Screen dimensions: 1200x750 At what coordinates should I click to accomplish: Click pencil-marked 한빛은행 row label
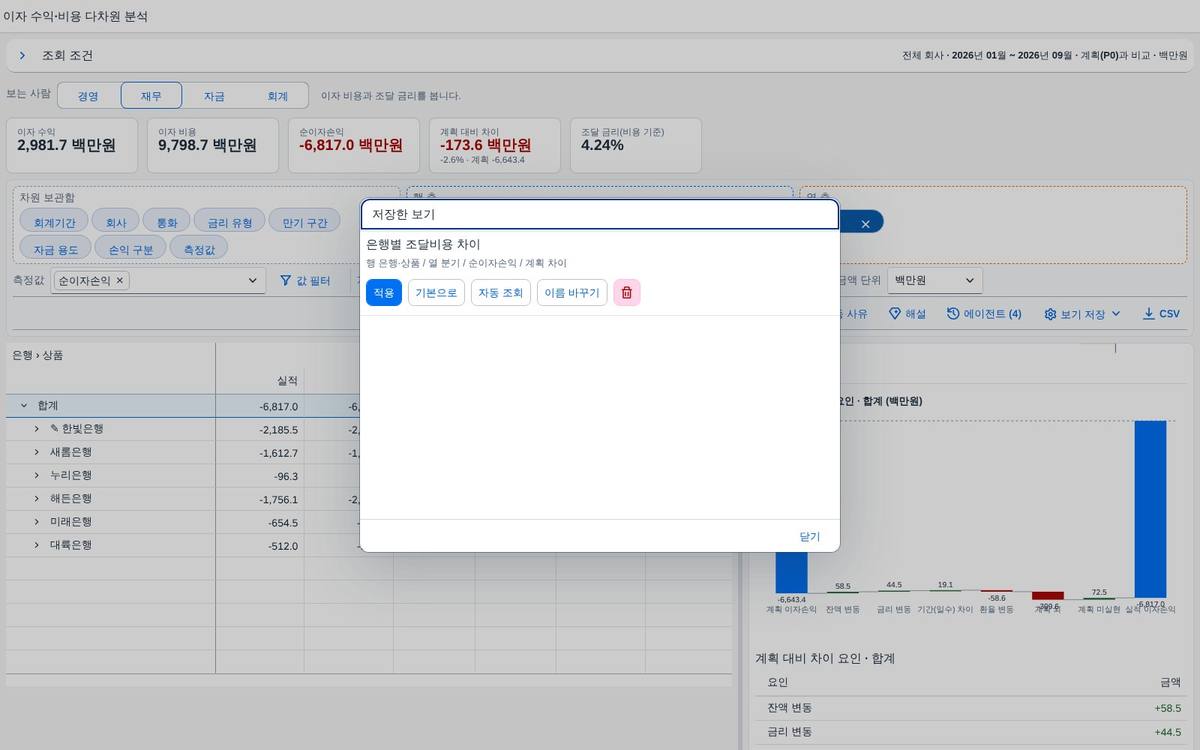click(x=77, y=429)
